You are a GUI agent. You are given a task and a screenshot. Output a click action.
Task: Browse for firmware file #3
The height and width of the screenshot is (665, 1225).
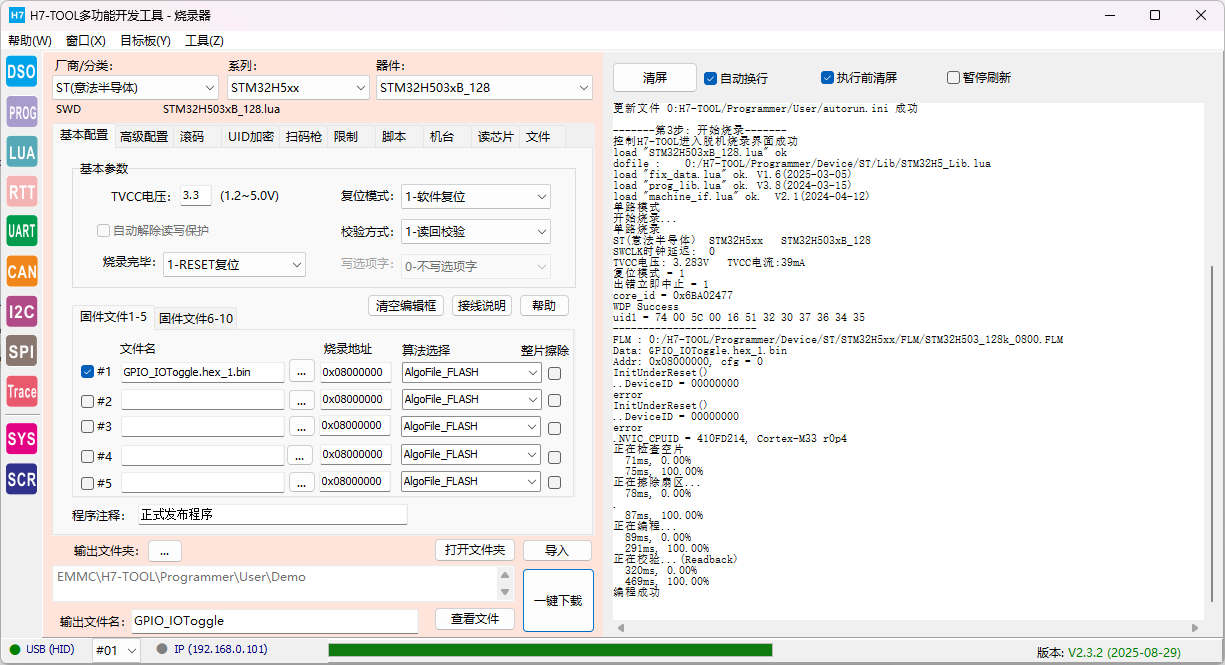tap(301, 426)
